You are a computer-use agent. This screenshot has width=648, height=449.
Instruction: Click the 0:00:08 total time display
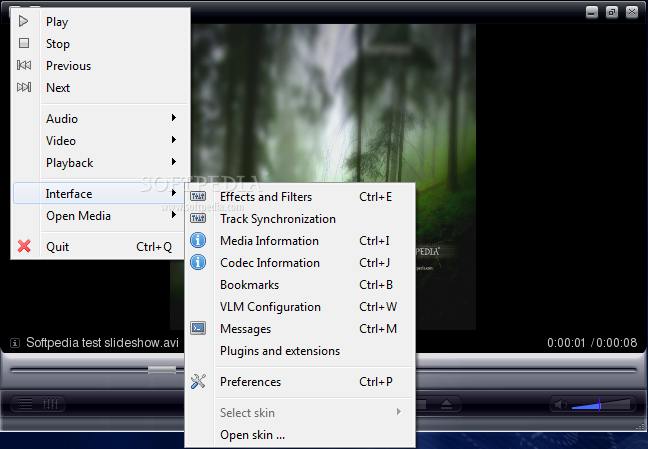coord(617,343)
